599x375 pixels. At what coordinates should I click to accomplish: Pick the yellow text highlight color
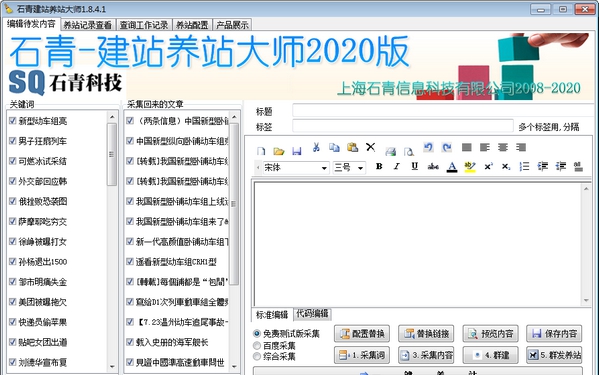(x=470, y=167)
